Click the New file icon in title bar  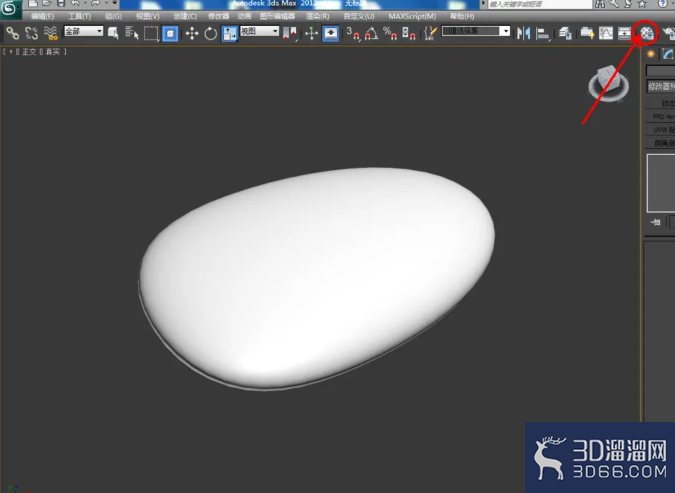tap(33, 3)
